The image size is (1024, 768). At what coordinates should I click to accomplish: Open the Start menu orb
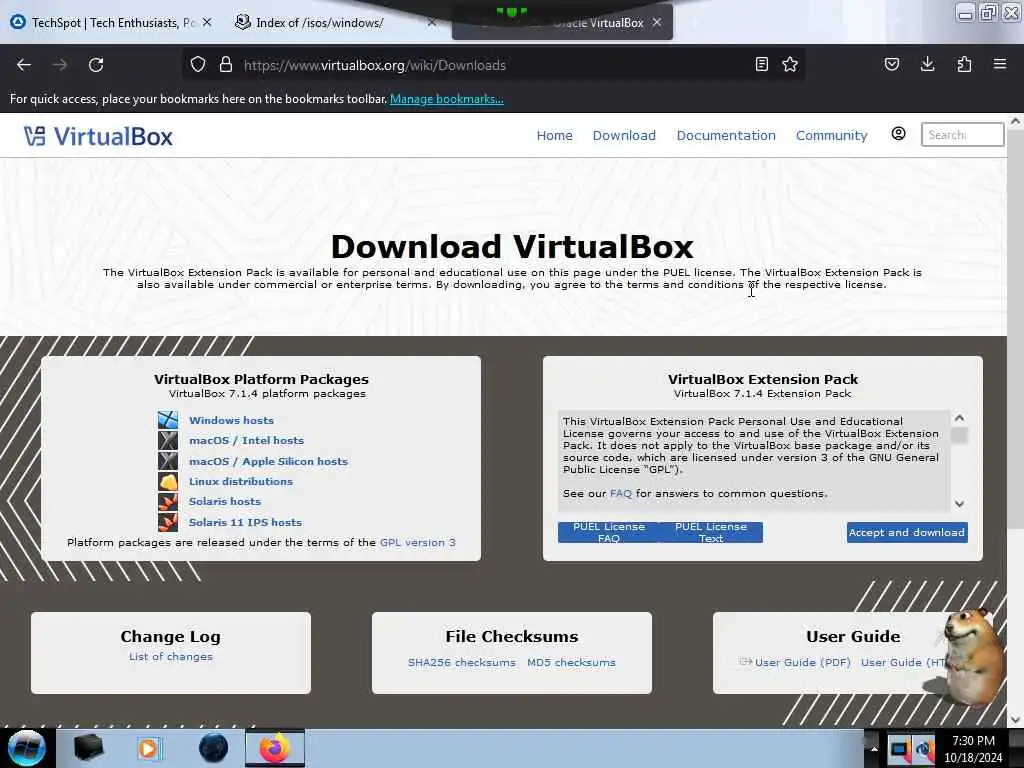coord(26,748)
